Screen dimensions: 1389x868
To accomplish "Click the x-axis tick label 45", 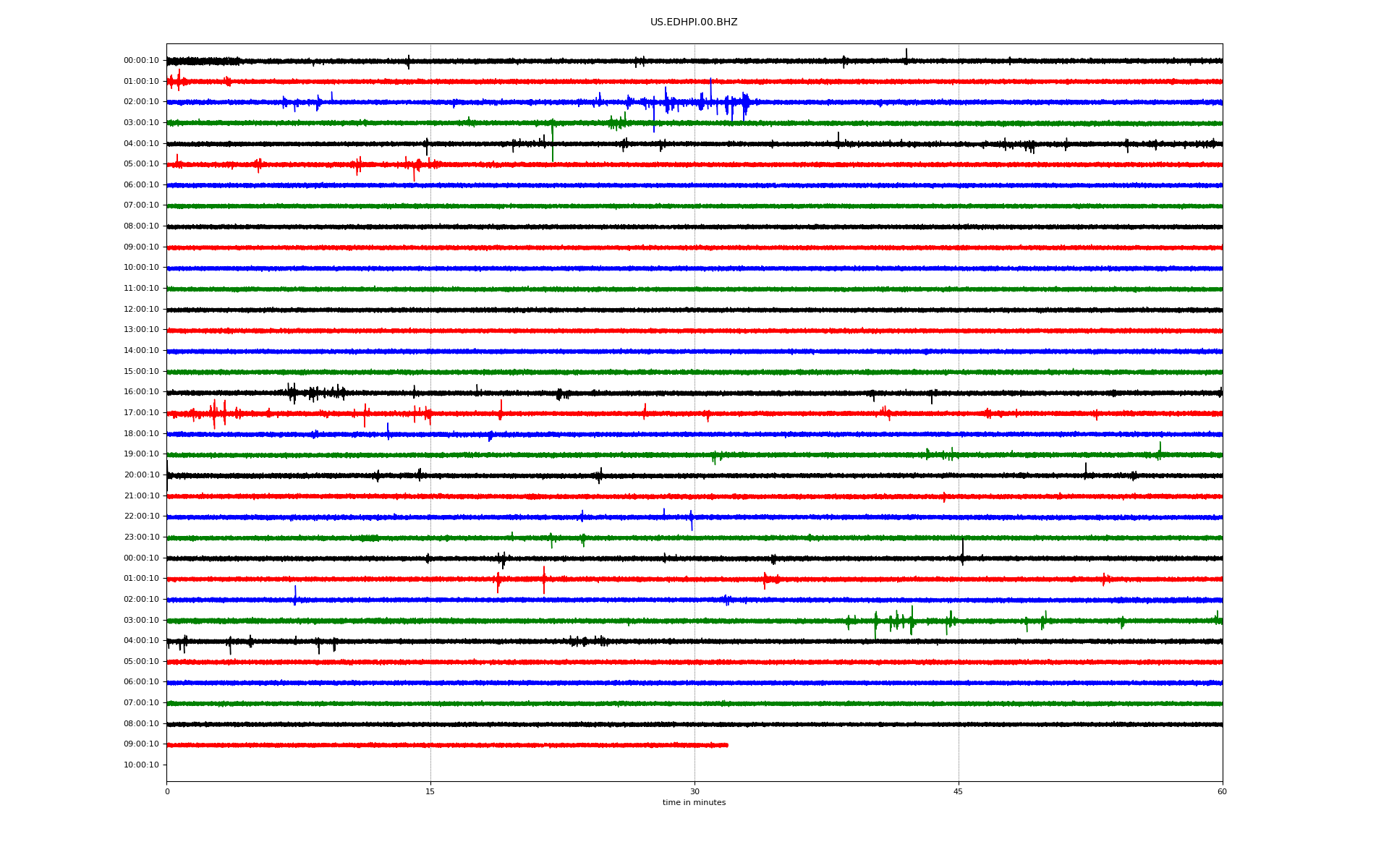I will click(x=959, y=791).
